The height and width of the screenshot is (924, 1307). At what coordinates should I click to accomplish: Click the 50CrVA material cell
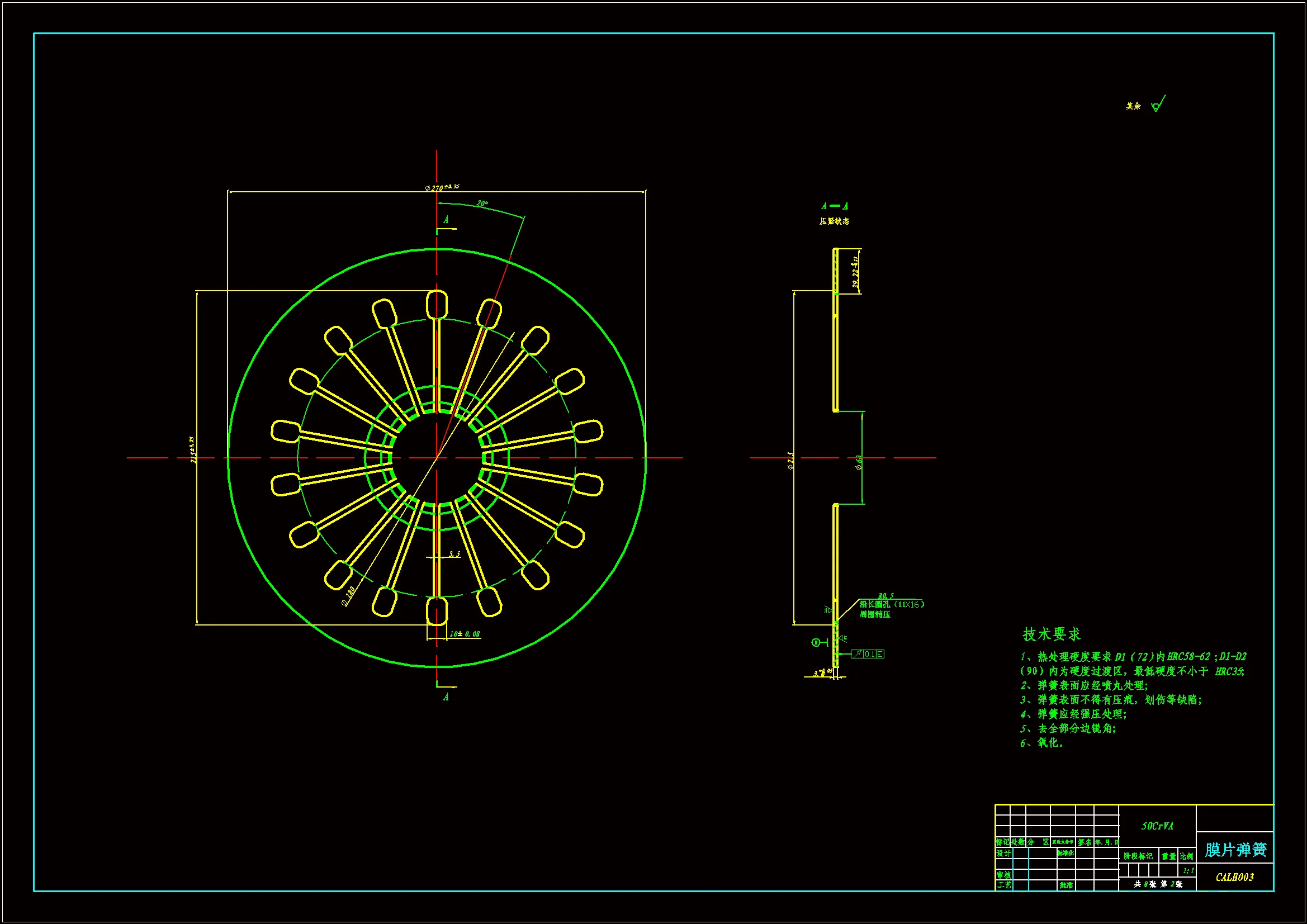pos(1157,826)
